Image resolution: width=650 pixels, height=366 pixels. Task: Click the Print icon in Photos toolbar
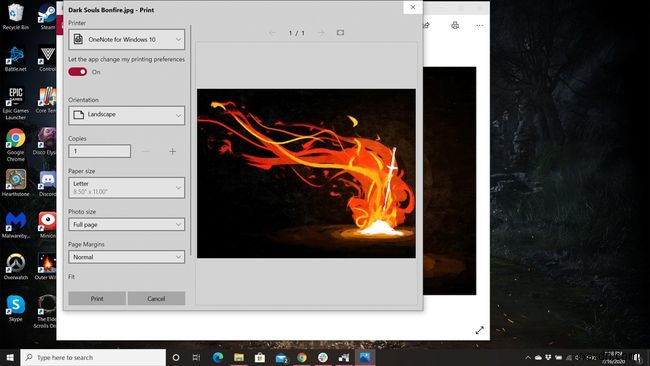455,25
